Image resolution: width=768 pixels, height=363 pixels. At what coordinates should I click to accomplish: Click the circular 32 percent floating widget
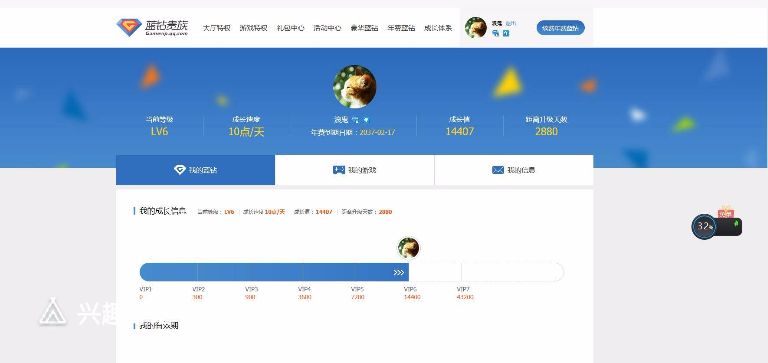pos(704,226)
